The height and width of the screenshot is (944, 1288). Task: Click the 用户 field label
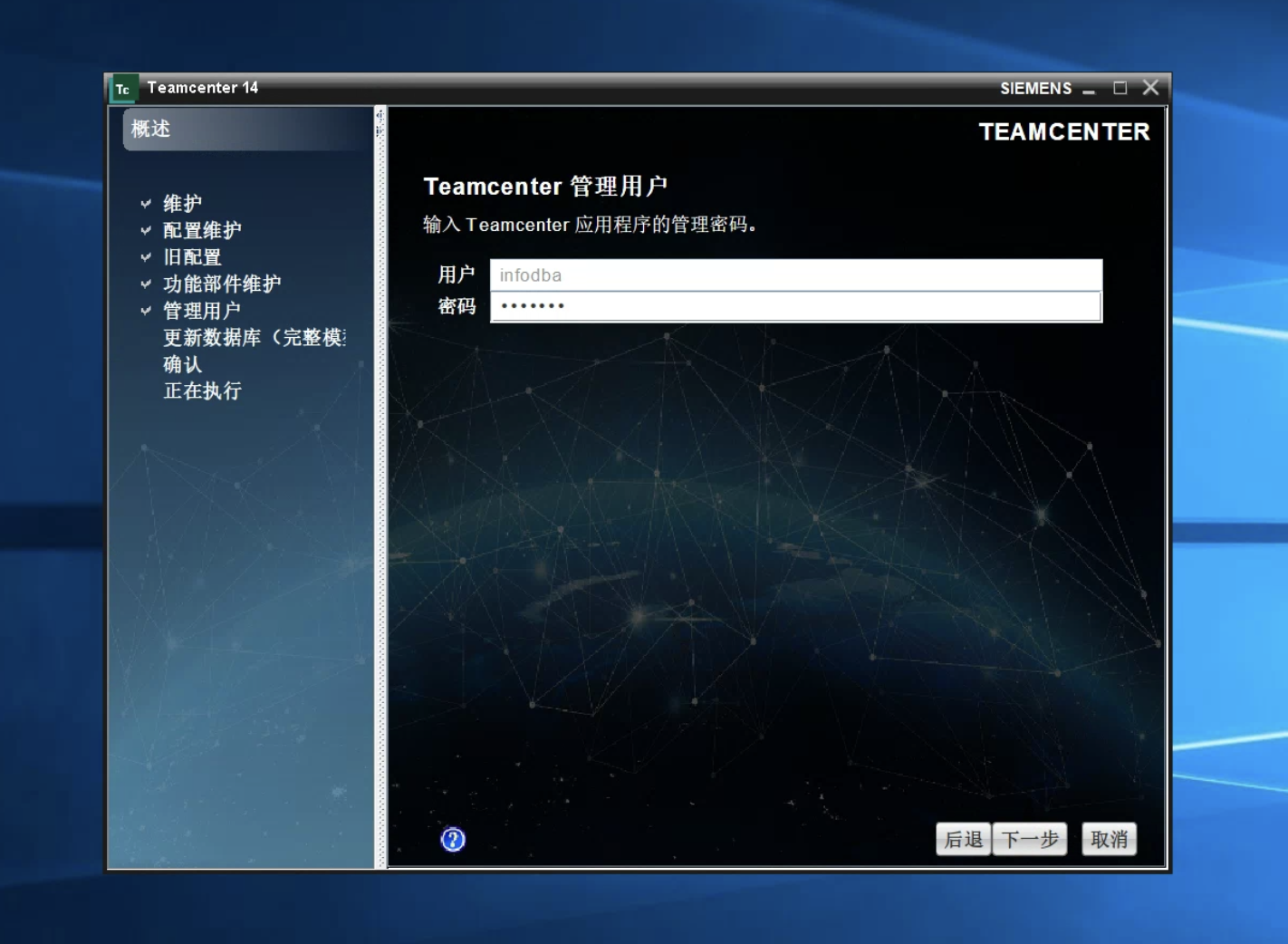(456, 275)
